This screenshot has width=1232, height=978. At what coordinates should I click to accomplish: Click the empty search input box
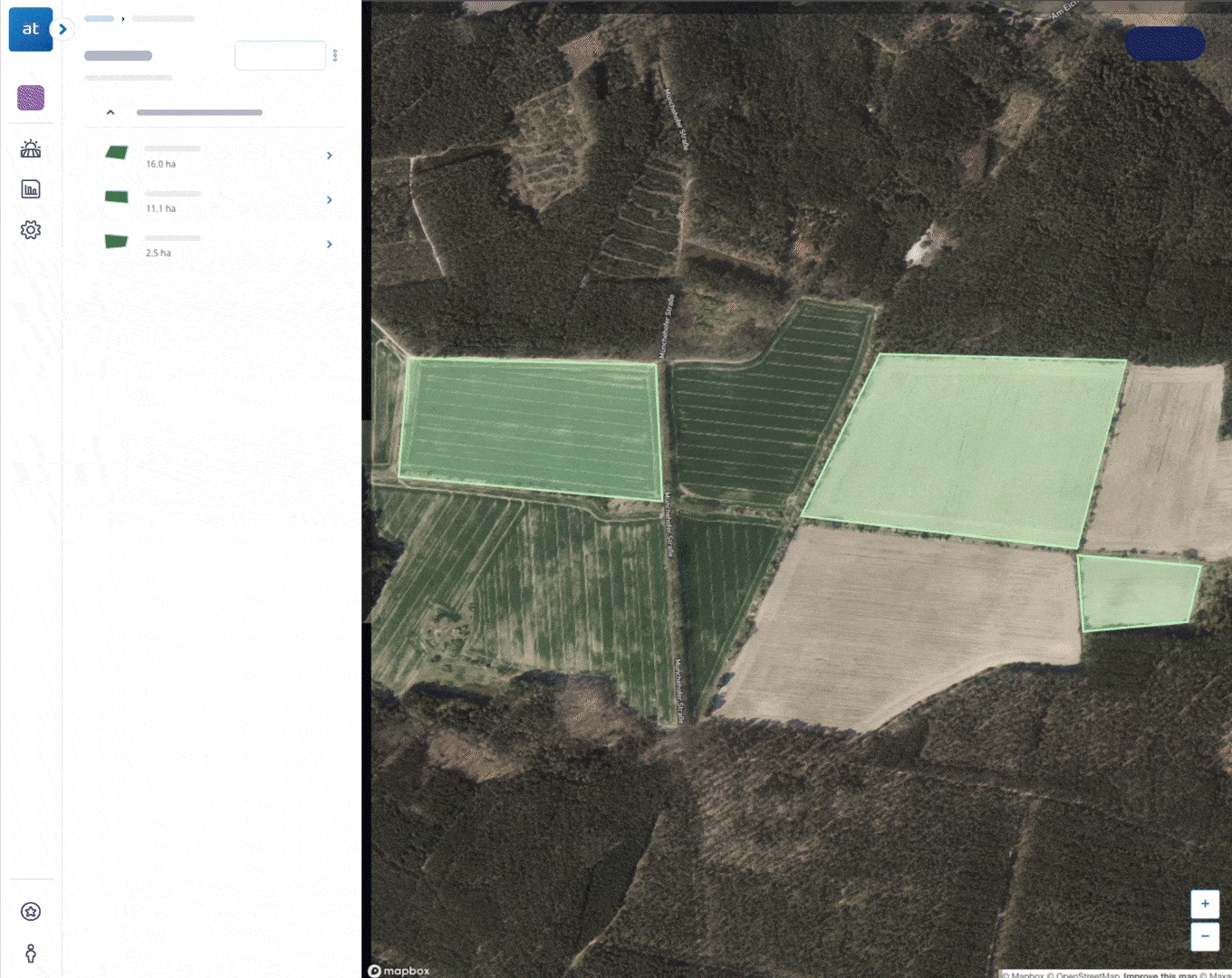coord(280,55)
